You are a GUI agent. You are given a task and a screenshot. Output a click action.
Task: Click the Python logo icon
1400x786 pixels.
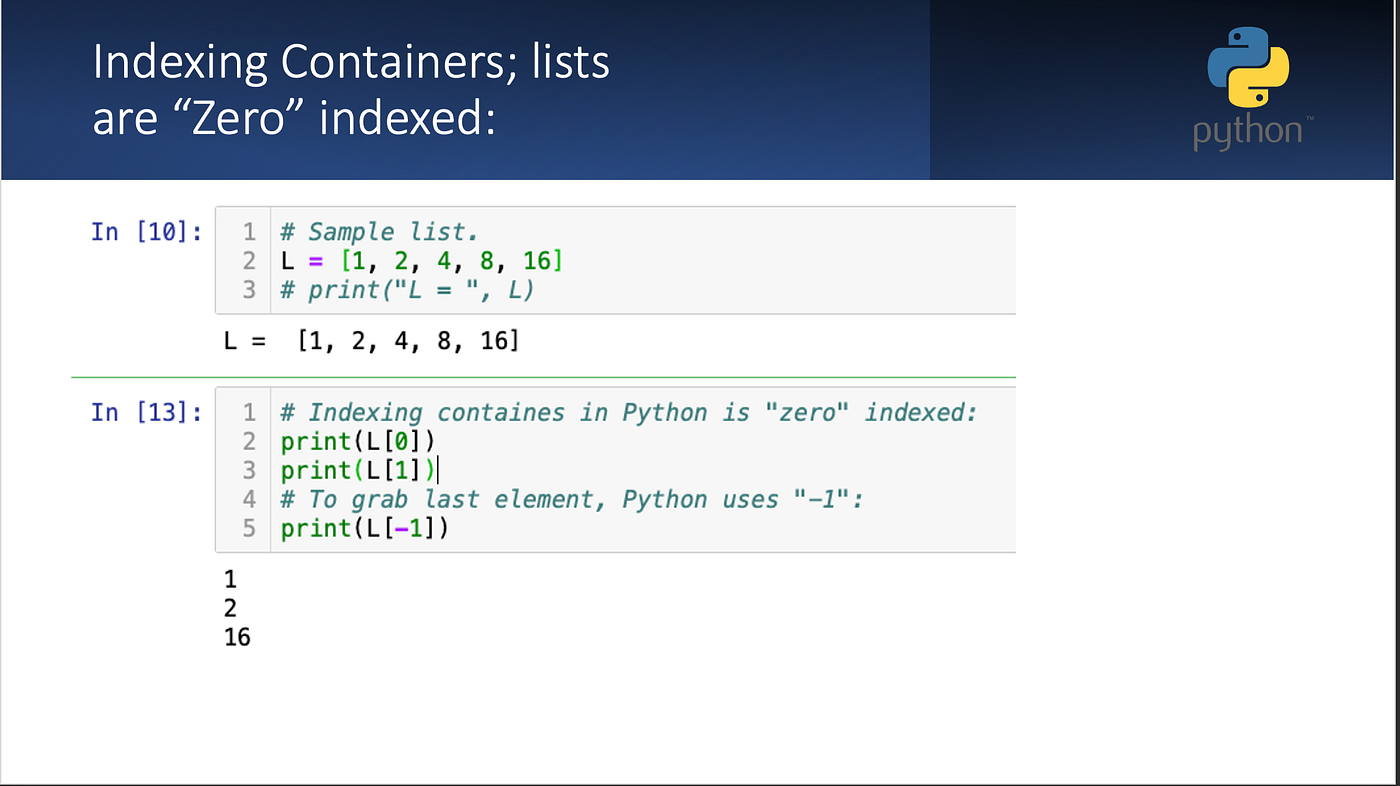pyautogui.click(x=1248, y=66)
